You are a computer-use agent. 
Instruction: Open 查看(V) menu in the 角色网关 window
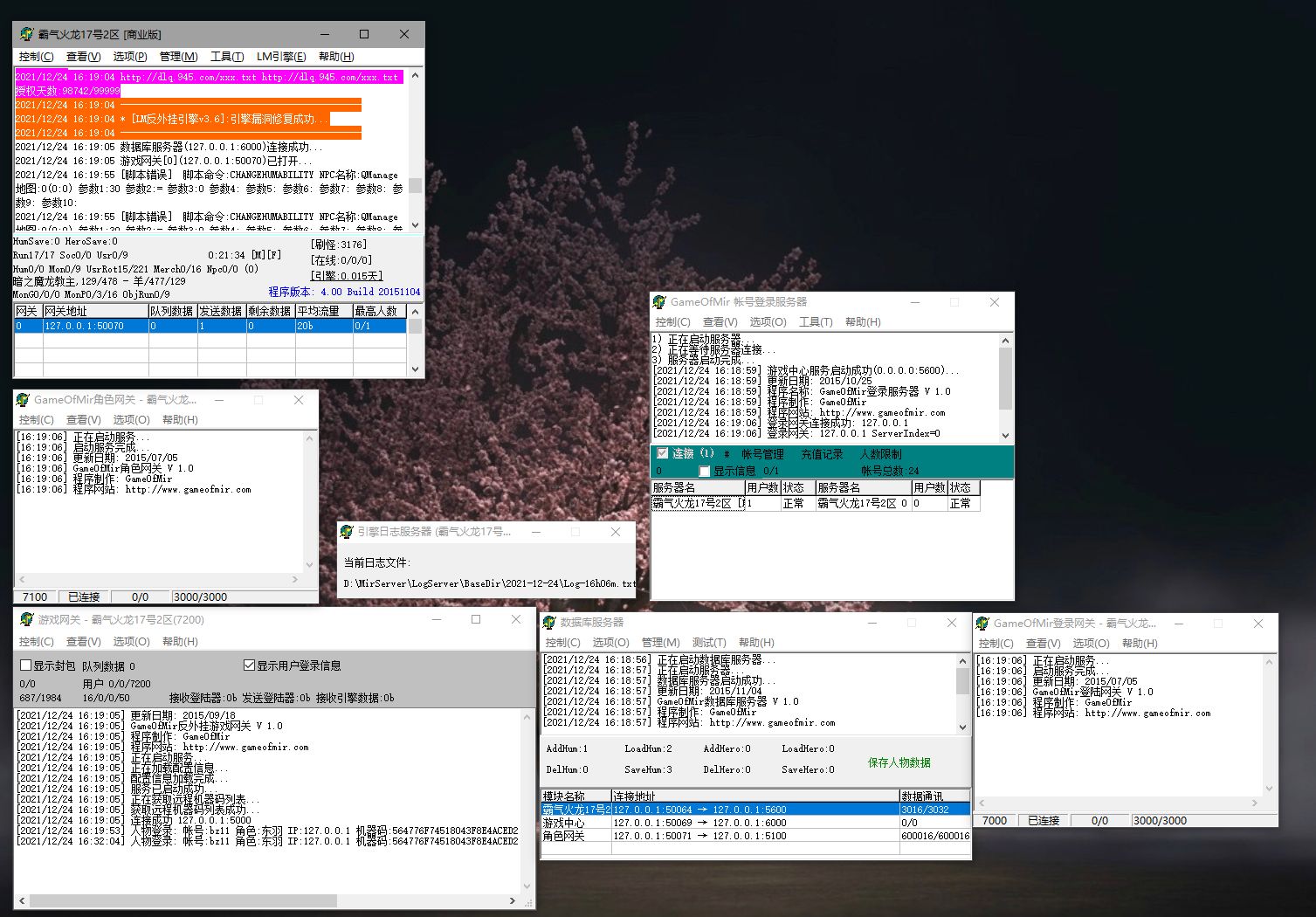point(84,420)
